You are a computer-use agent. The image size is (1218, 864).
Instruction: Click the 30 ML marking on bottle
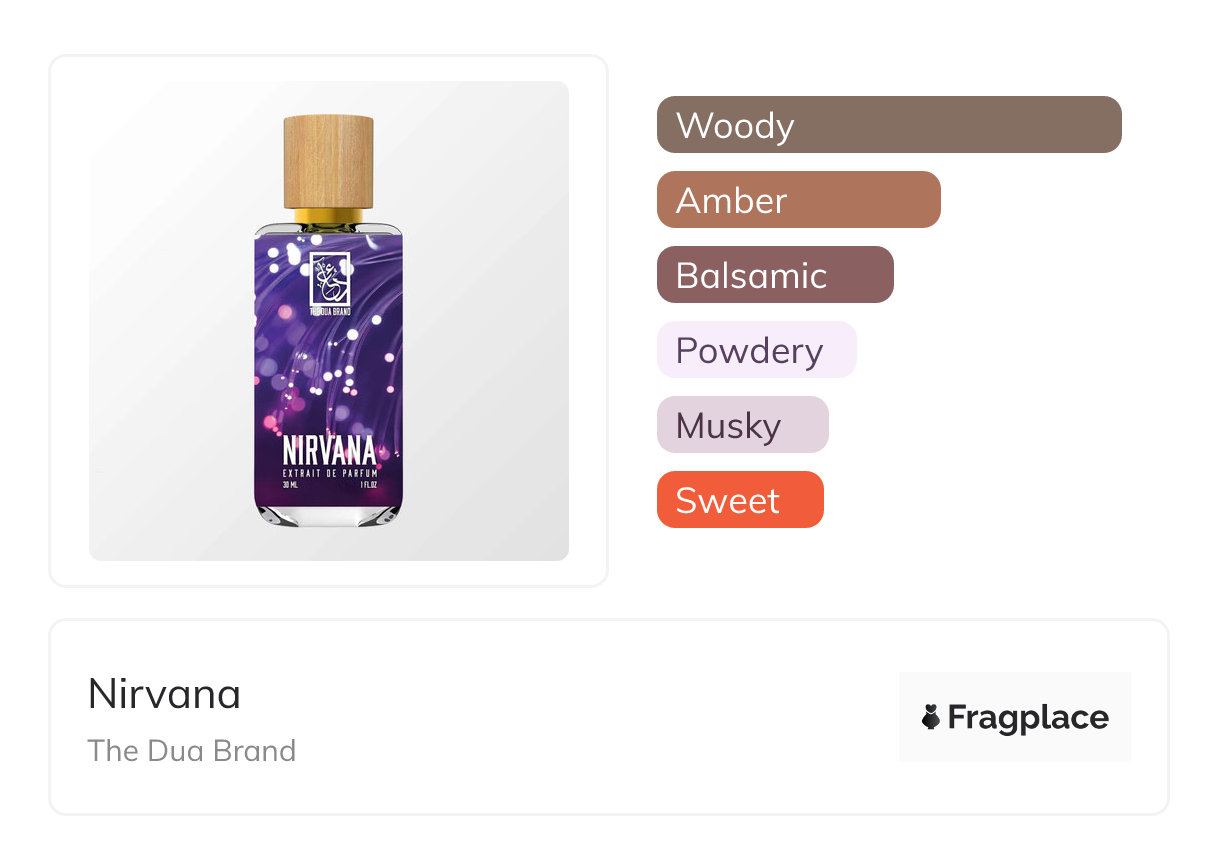pyautogui.click(x=290, y=486)
